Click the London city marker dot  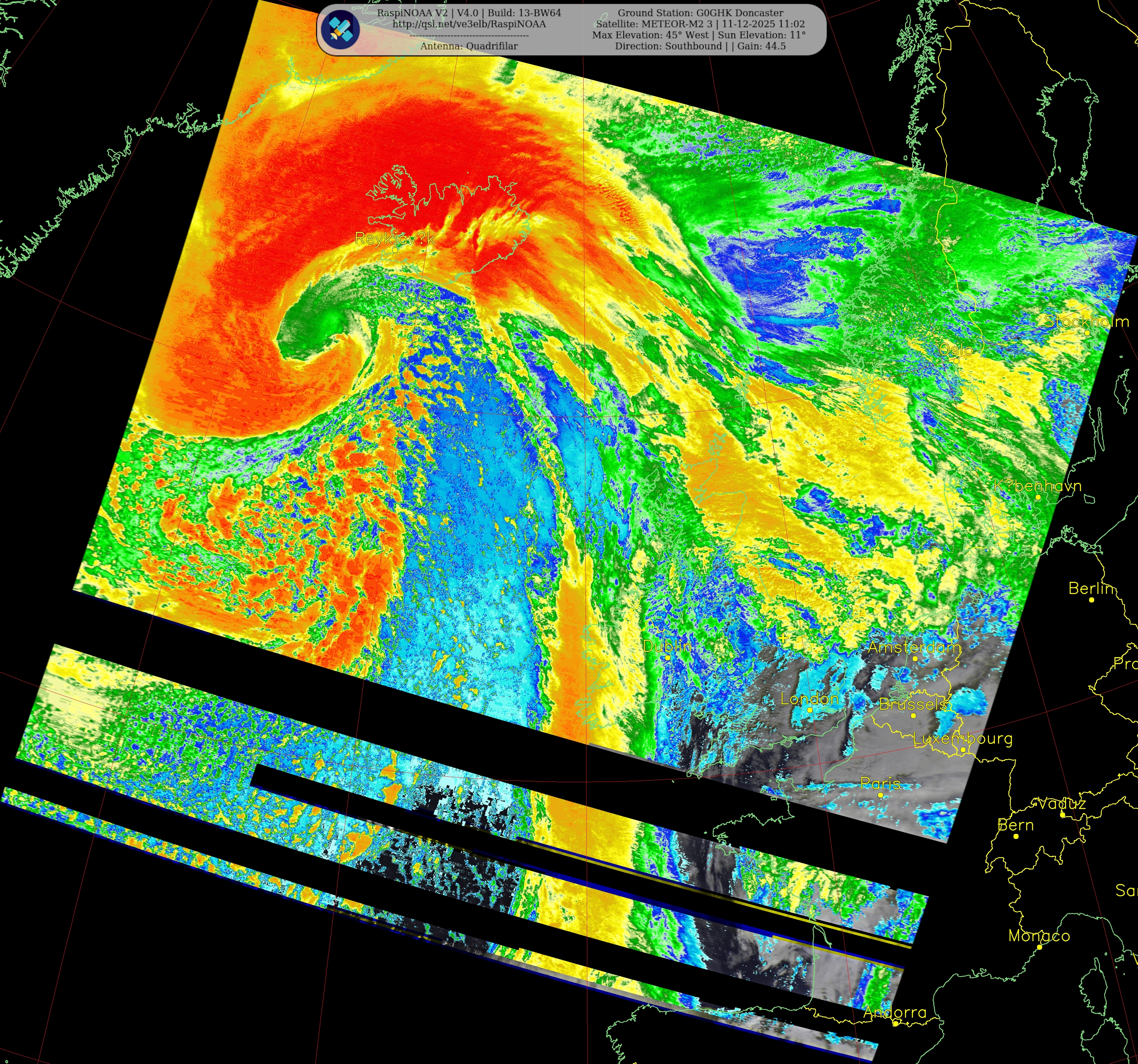coord(809,709)
